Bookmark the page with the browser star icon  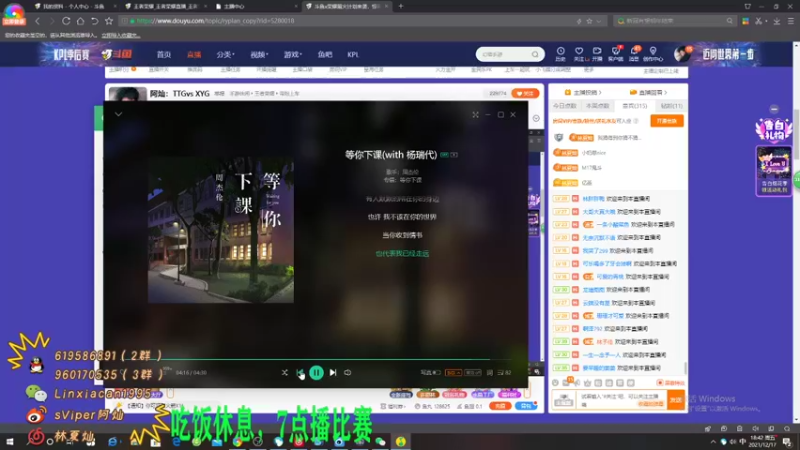click(109, 21)
